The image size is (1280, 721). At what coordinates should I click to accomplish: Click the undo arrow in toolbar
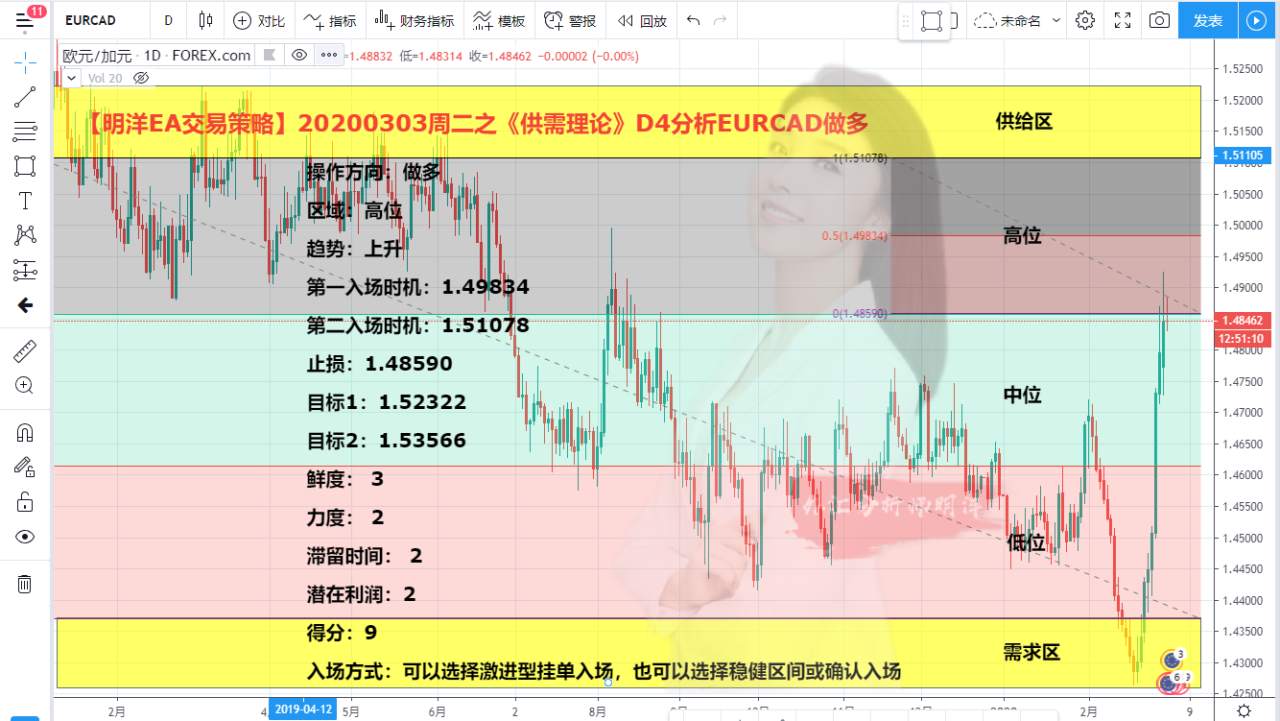pyautogui.click(x=693, y=20)
